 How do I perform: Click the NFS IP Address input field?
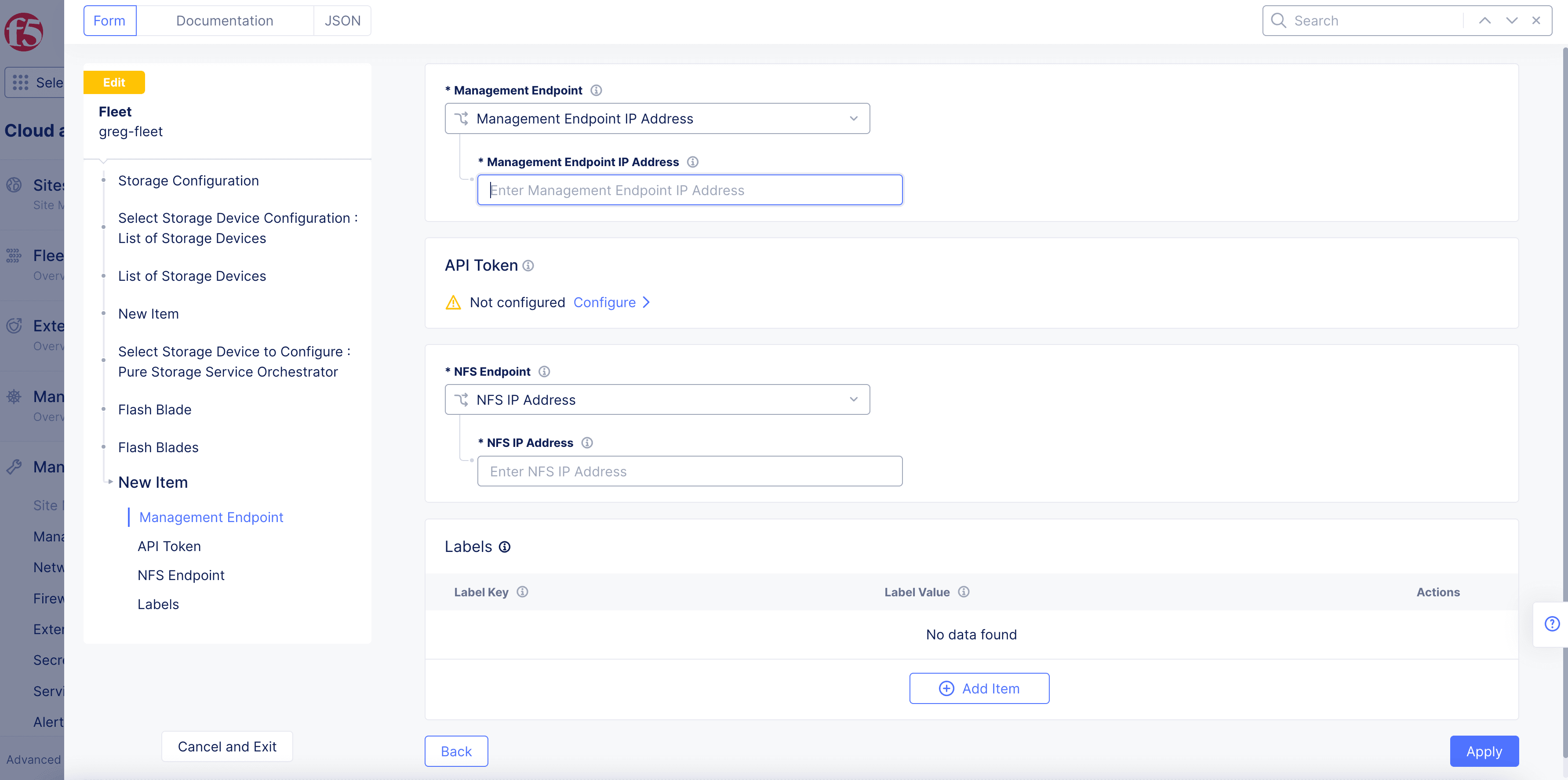tap(689, 472)
